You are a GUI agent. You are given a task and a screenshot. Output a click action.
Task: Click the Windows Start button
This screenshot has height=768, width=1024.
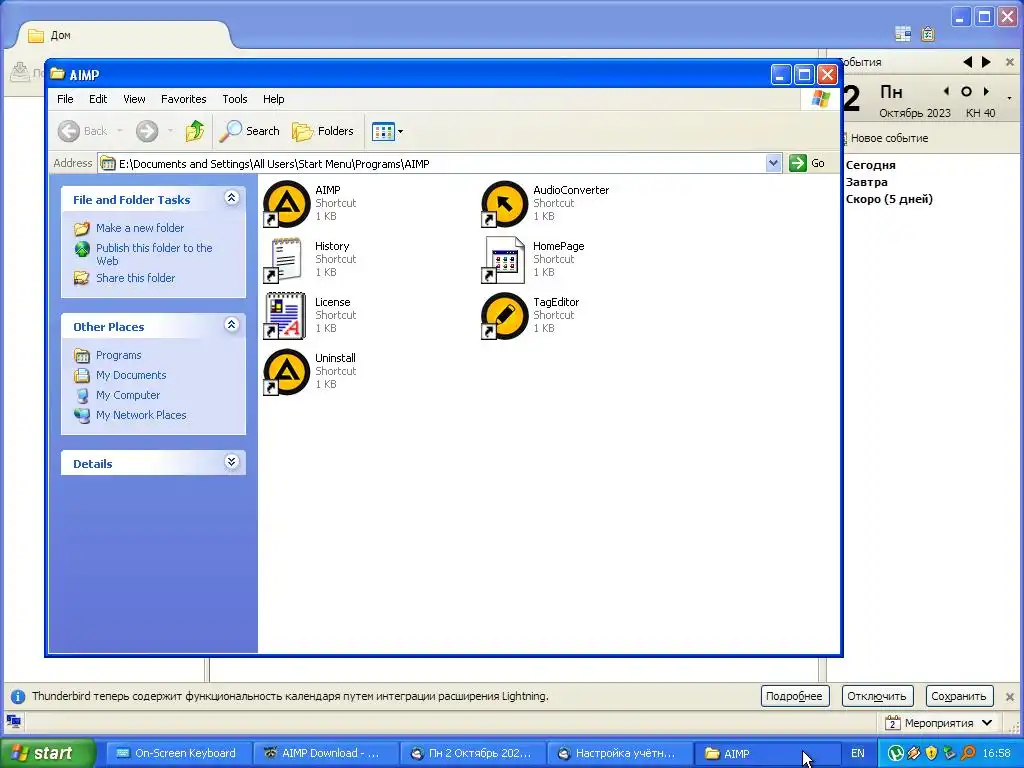(48, 753)
